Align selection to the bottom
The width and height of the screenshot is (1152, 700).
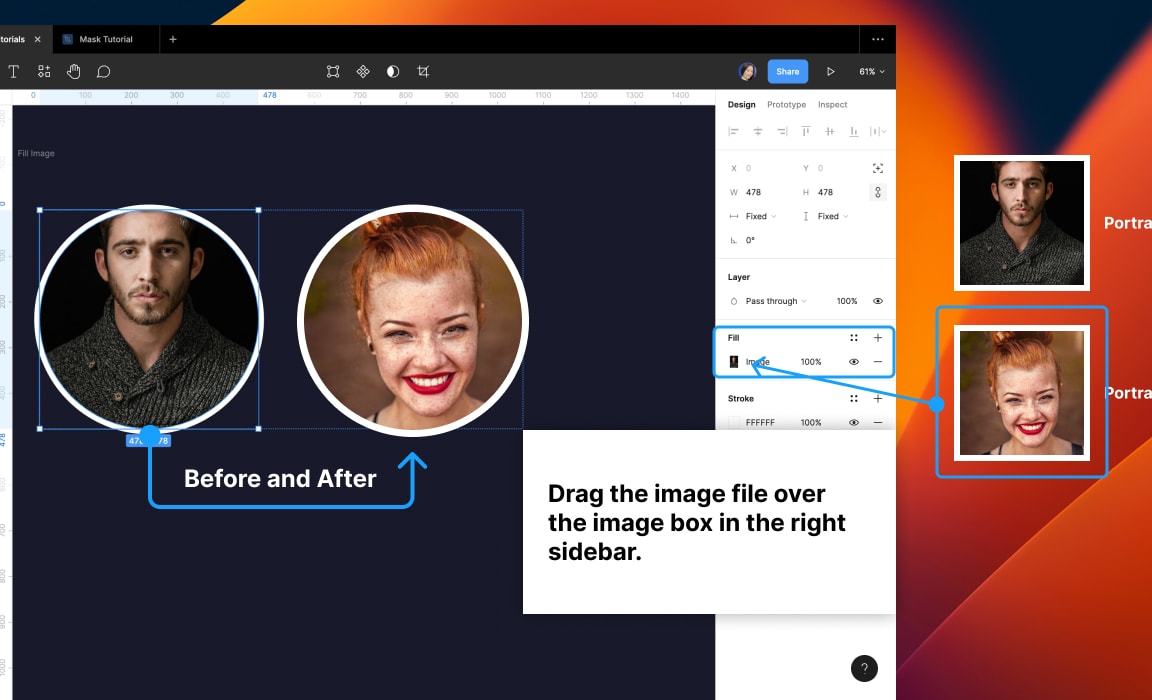click(x=854, y=131)
